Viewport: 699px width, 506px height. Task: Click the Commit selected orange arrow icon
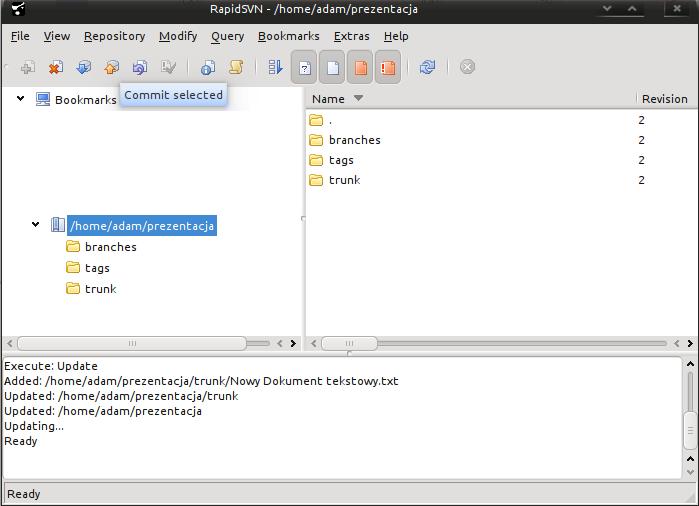[111, 68]
